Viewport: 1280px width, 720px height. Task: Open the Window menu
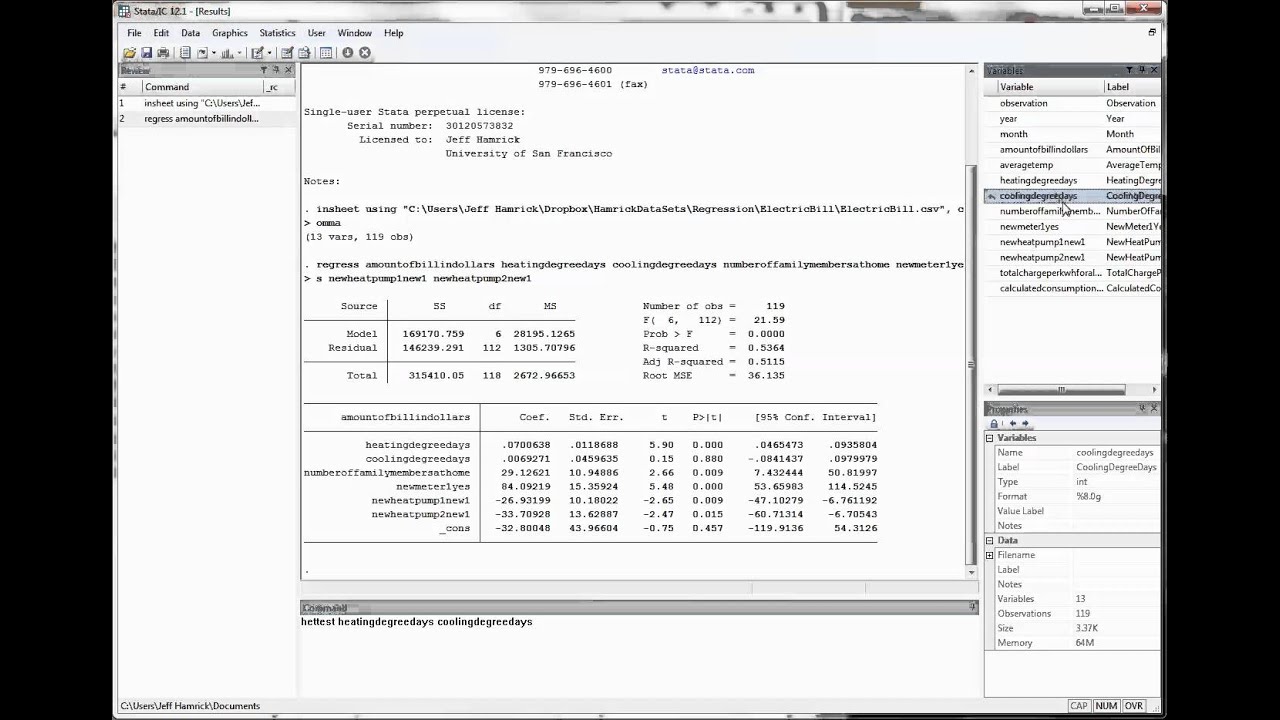coord(355,33)
